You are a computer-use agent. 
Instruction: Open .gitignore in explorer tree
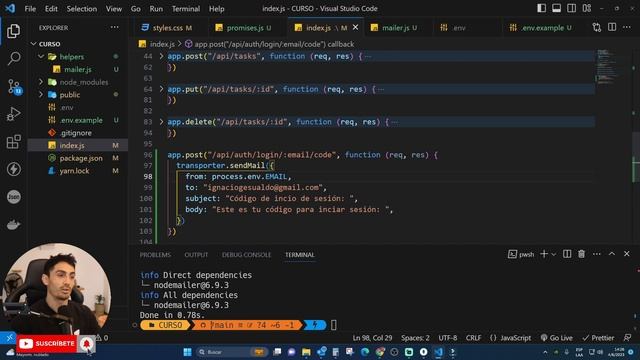click(78, 133)
